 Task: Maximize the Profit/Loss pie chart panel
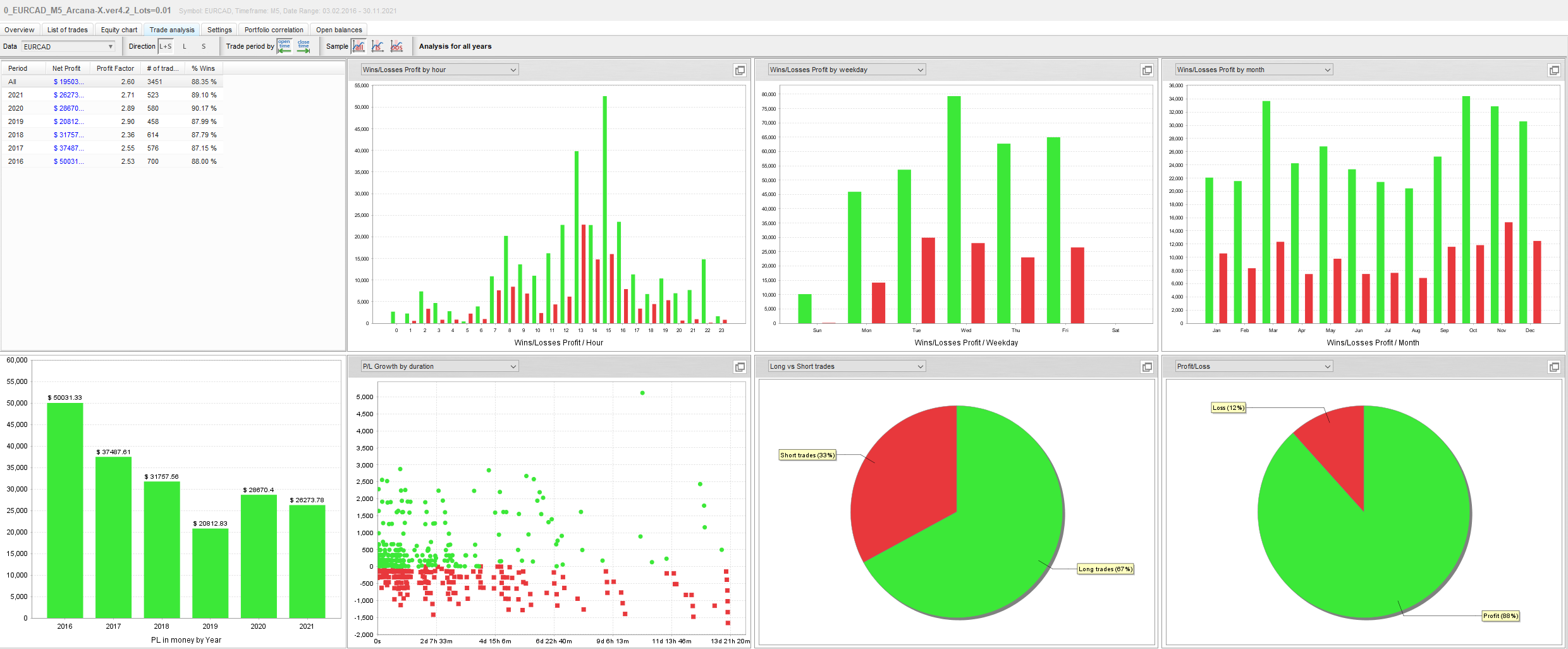click(x=1554, y=367)
